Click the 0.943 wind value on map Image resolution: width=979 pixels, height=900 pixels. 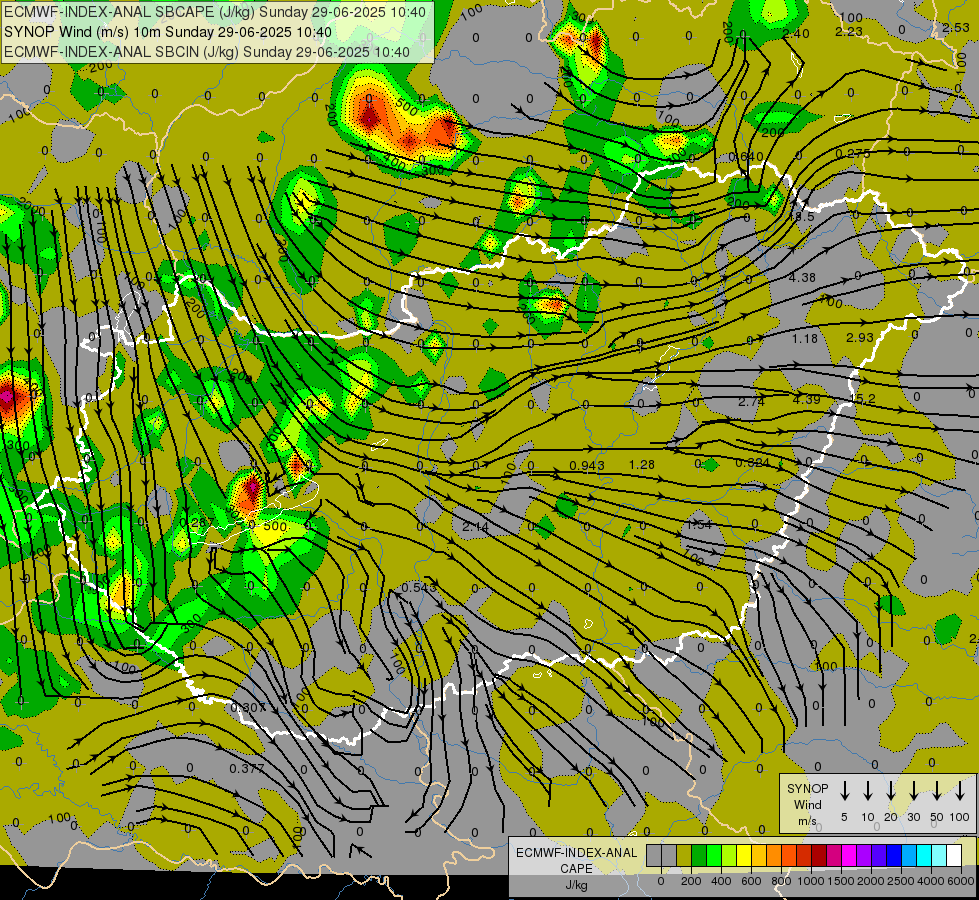click(587, 465)
